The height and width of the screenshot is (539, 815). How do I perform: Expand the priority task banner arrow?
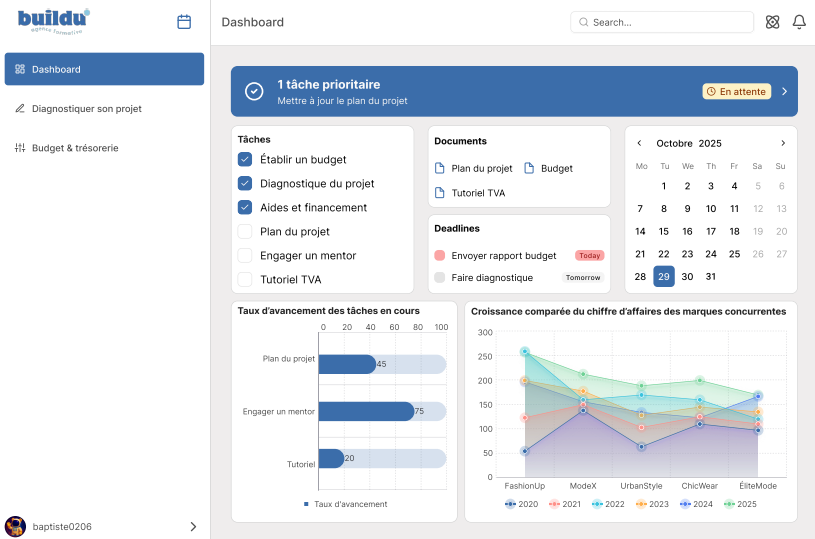tap(784, 92)
